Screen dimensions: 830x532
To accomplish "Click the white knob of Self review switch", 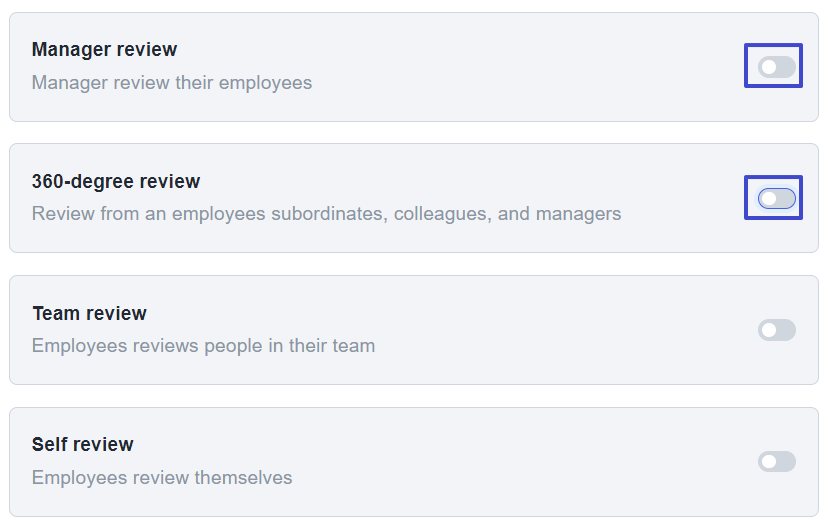I will [769, 462].
